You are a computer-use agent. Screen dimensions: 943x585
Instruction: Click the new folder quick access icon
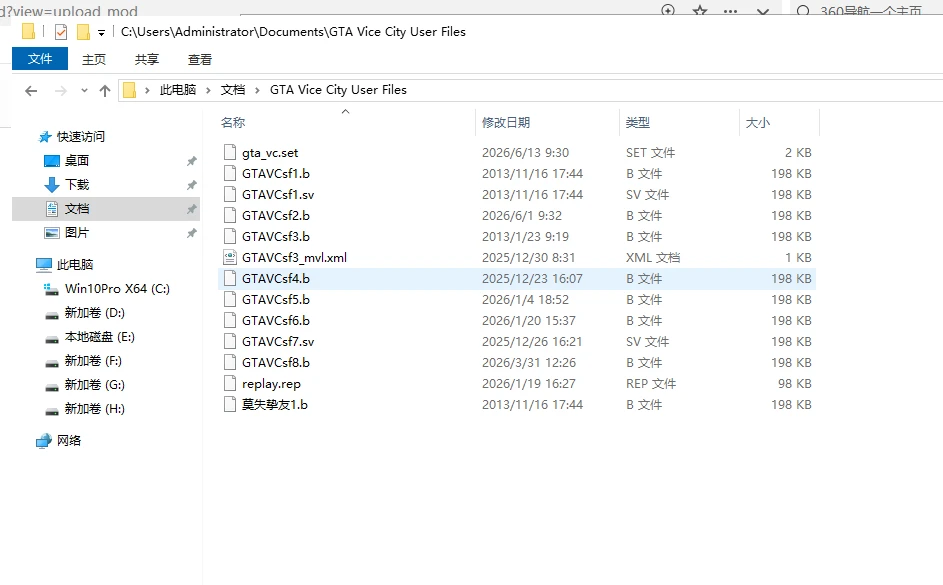(x=84, y=32)
